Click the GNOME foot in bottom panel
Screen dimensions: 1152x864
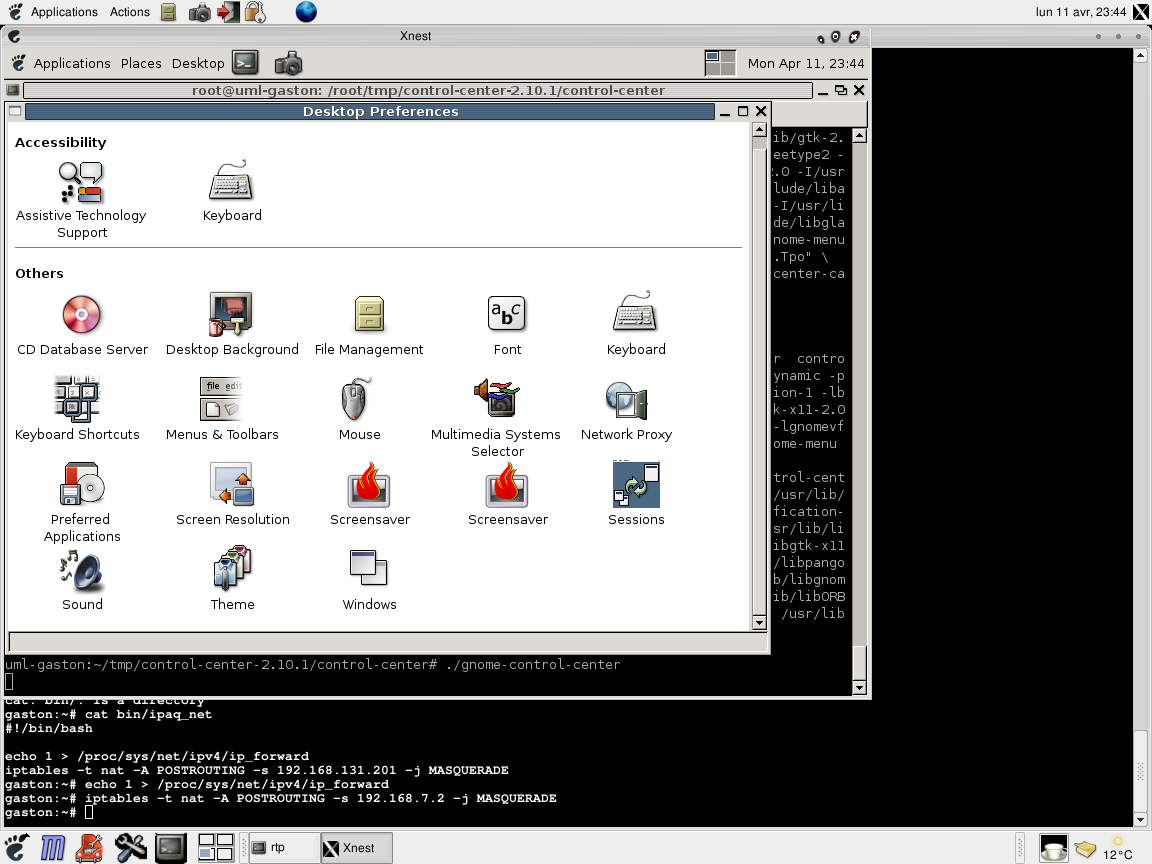click(x=16, y=848)
